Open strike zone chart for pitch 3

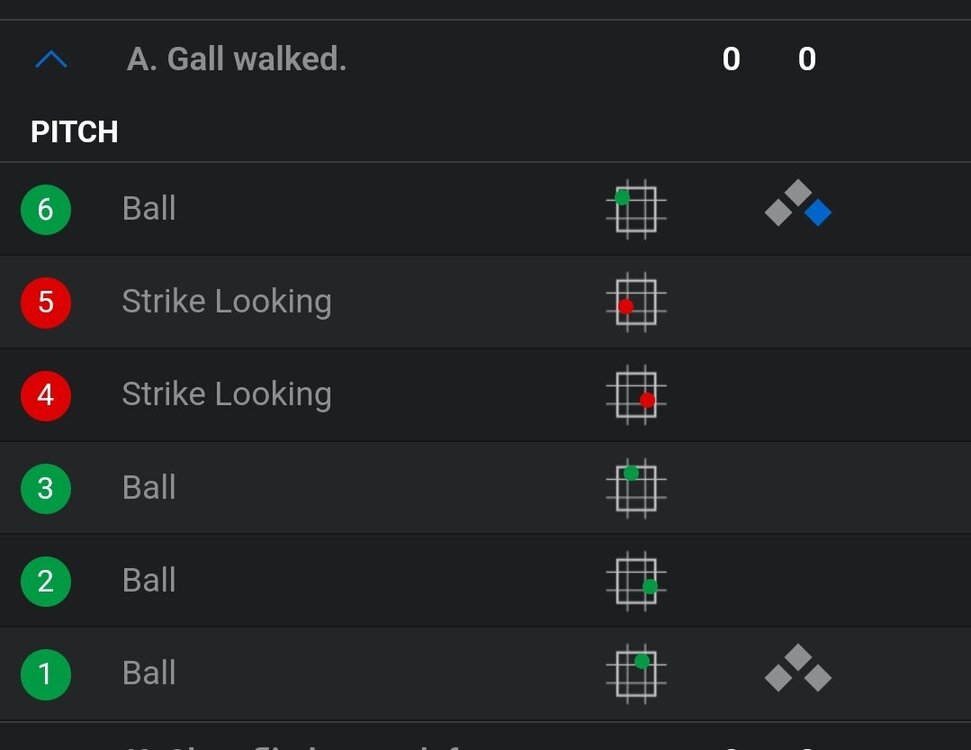click(x=636, y=488)
